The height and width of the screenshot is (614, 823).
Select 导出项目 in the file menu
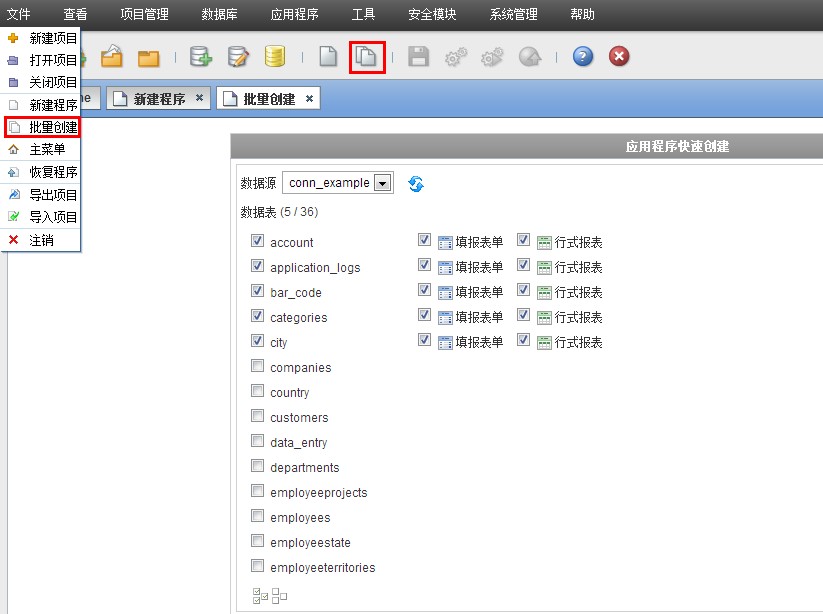pyautogui.click(x=48, y=194)
